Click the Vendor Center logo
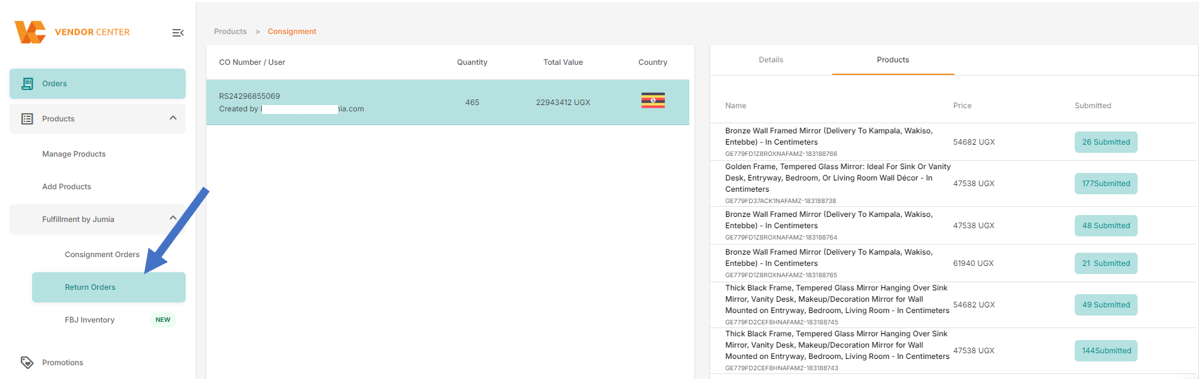Screen dimensions: 1199x379 click(73, 32)
